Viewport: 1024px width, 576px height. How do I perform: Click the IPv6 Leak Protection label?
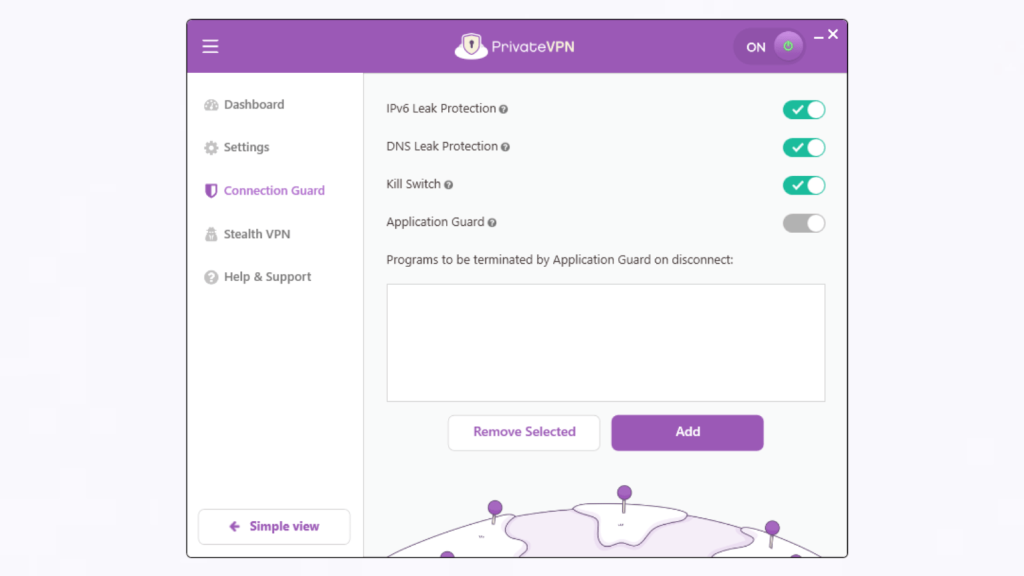coord(441,108)
